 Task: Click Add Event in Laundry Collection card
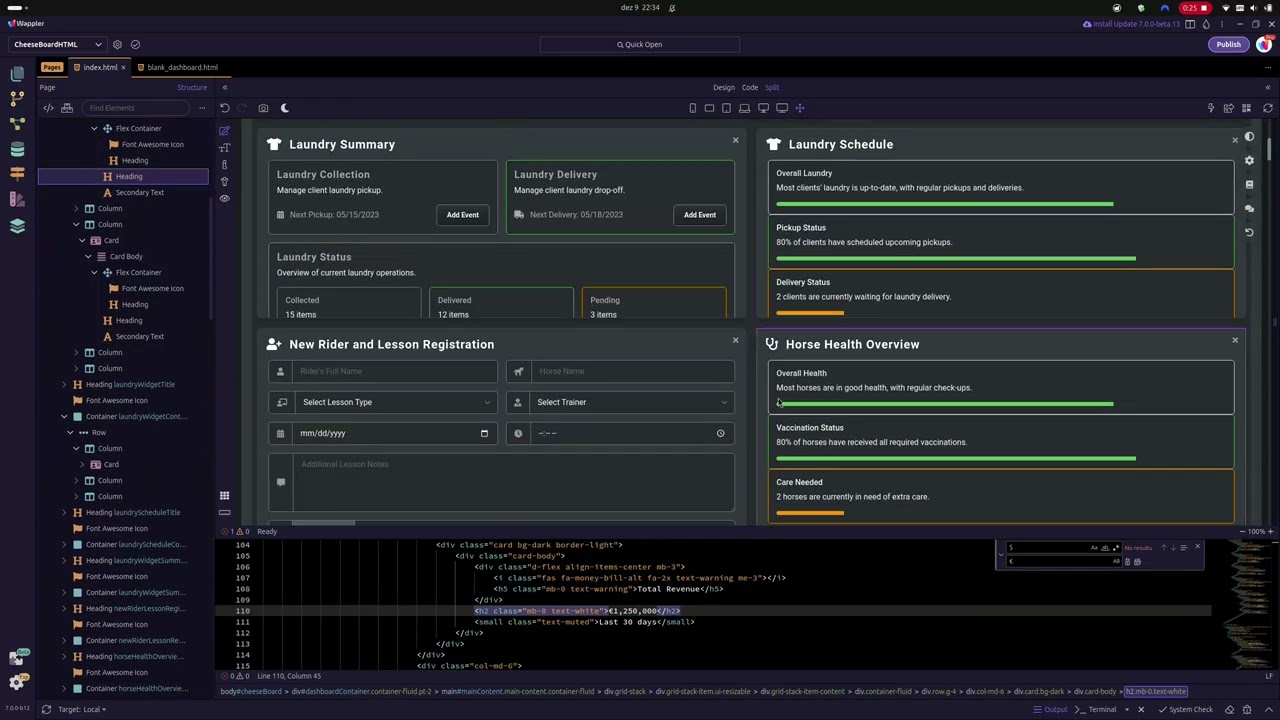(x=462, y=214)
